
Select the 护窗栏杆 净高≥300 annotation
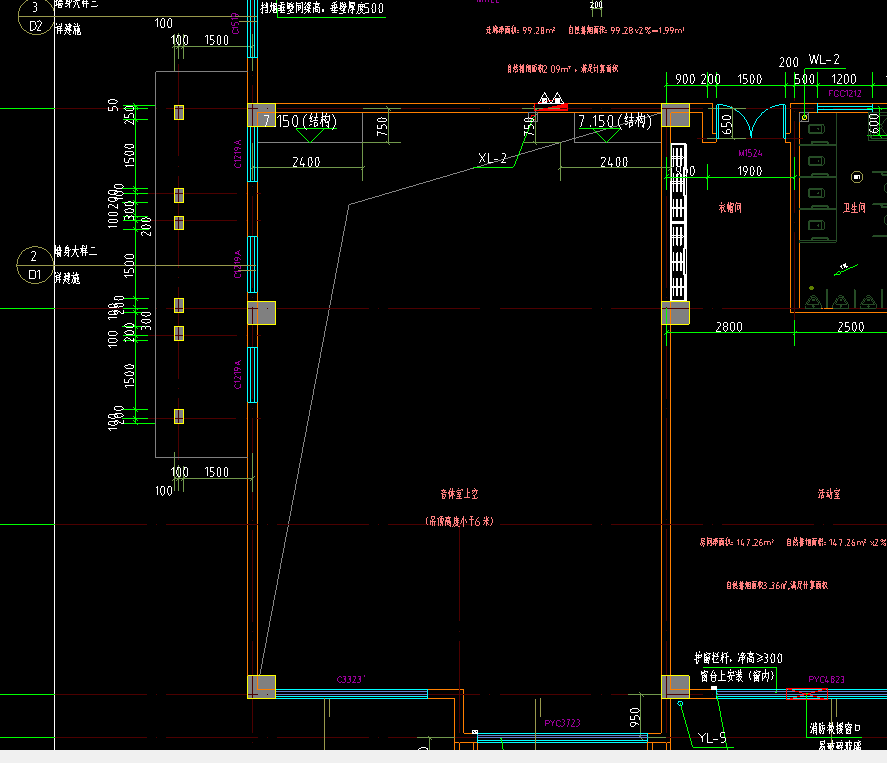pyautogui.click(x=738, y=658)
